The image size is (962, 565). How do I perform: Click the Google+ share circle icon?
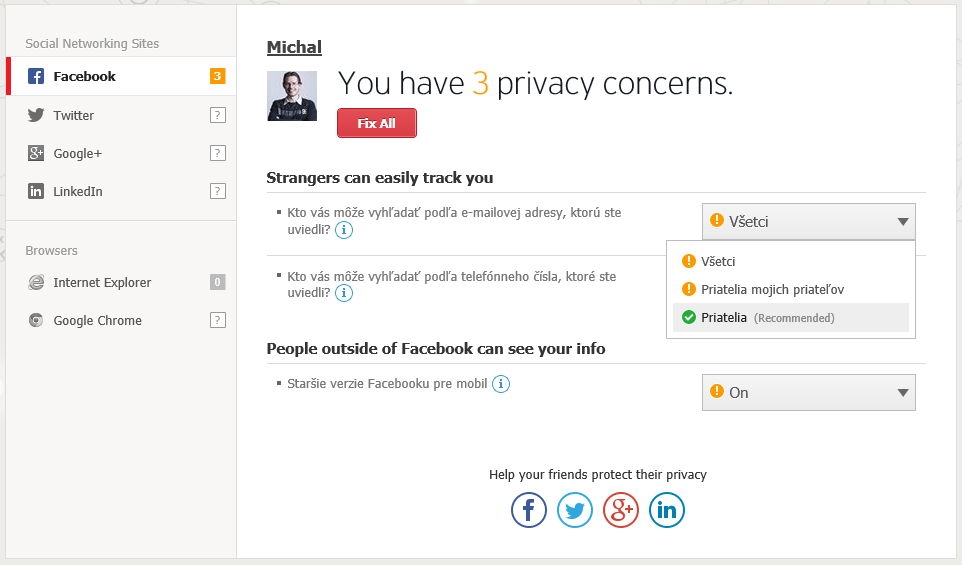point(621,510)
